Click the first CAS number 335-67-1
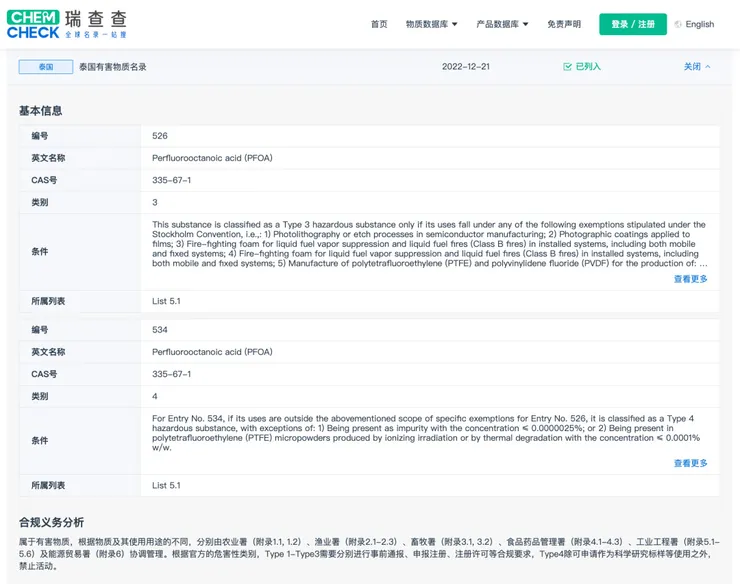This screenshot has width=740, height=584. pos(172,180)
